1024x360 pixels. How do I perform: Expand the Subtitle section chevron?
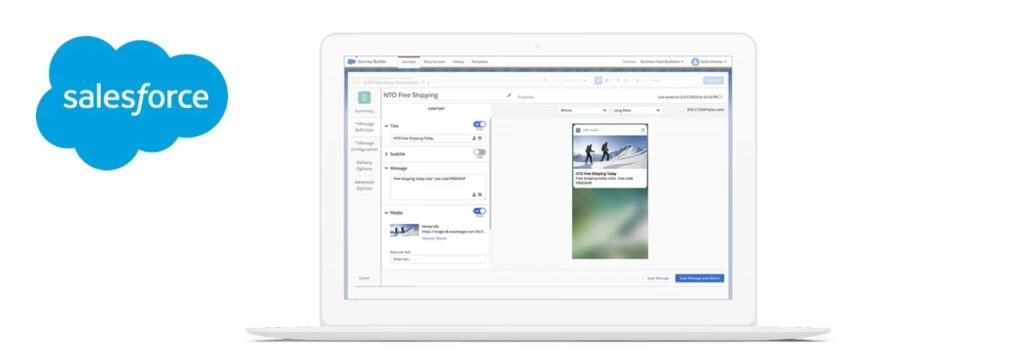click(x=386, y=154)
